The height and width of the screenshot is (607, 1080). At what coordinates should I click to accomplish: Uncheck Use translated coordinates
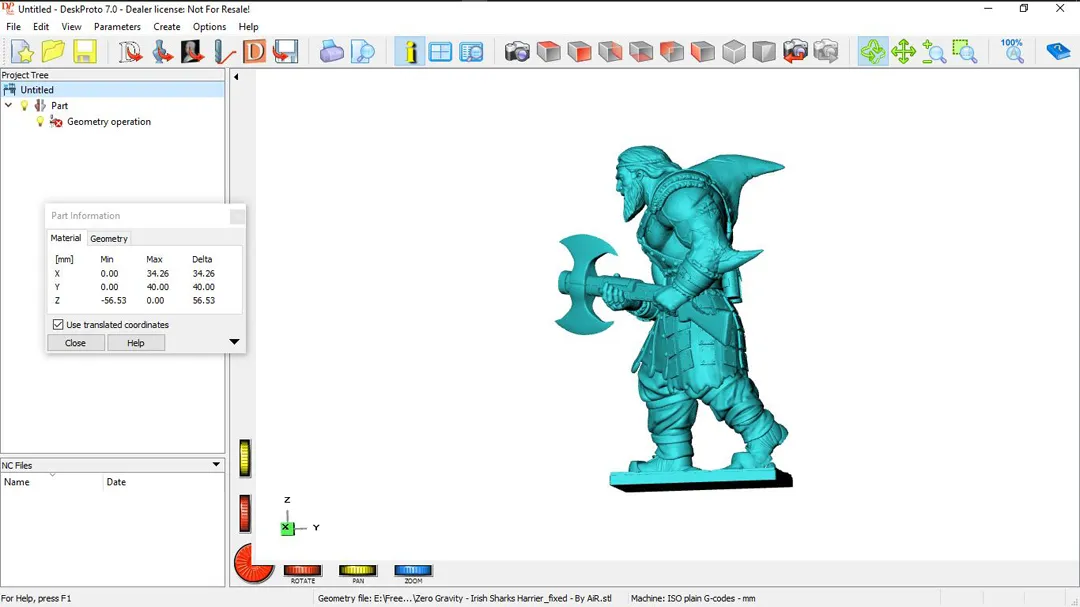[x=58, y=325]
